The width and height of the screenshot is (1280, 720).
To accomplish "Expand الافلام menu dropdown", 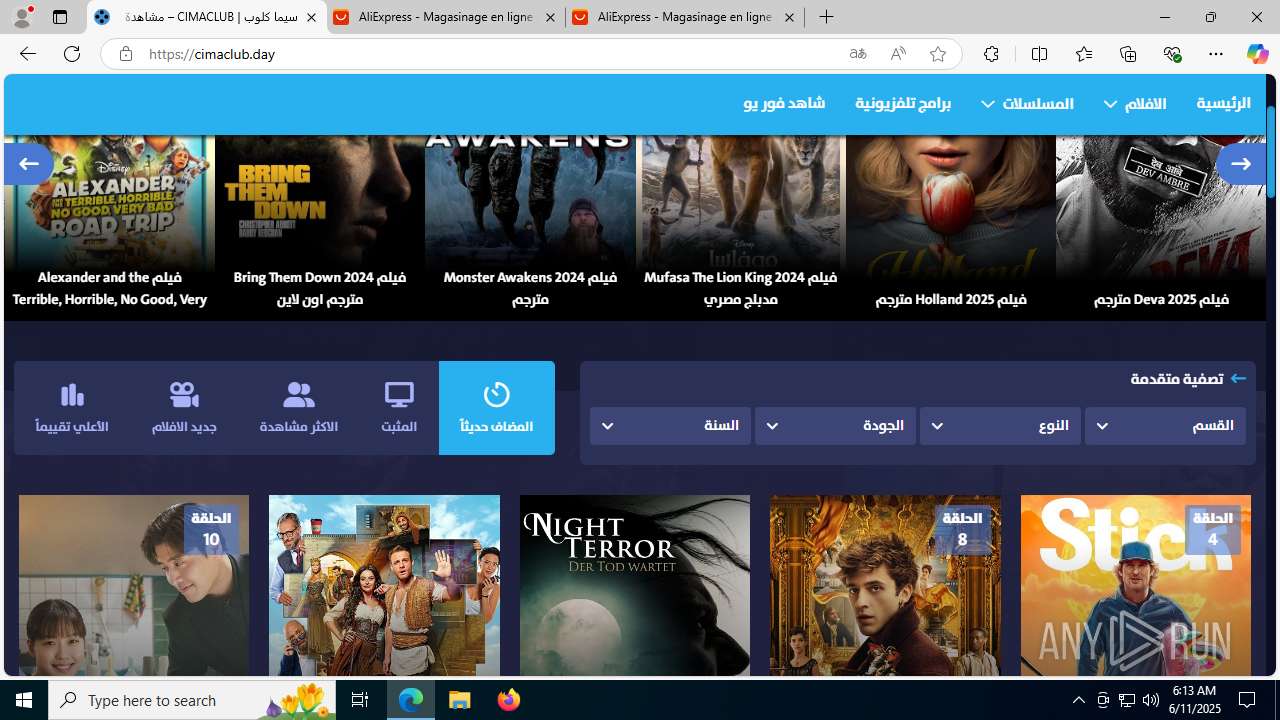I will pos(1135,103).
